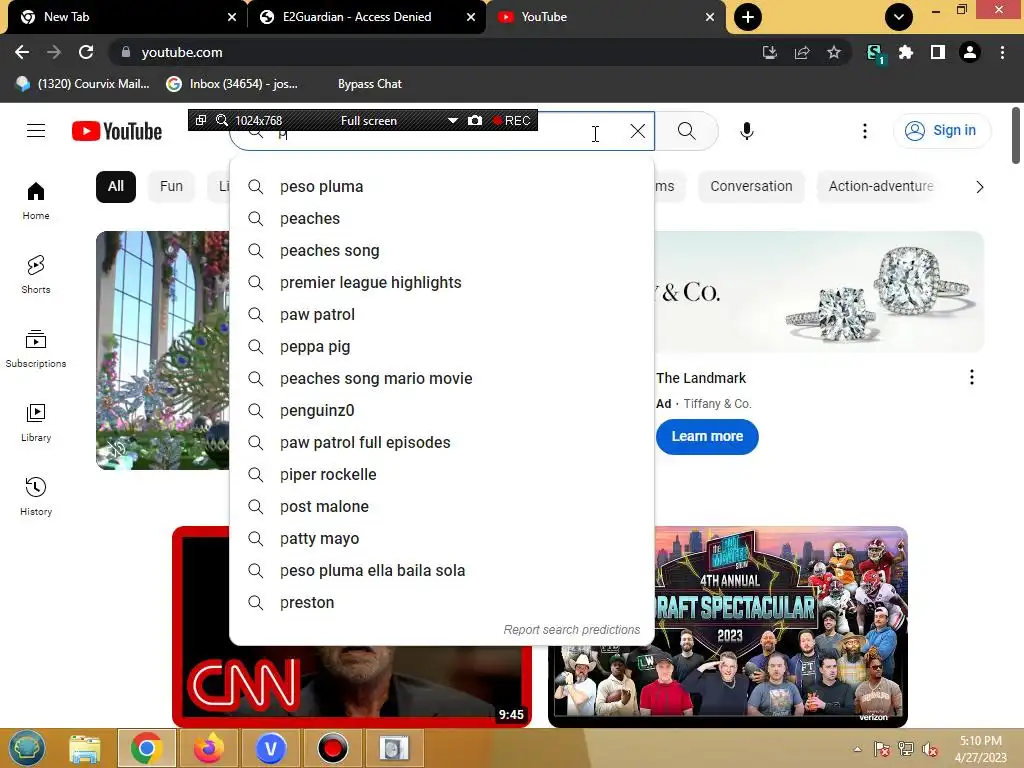Viewport: 1024px width, 768px height.
Task: Choose 'peso pluma ella baila sola' suggestion
Action: (442, 571)
